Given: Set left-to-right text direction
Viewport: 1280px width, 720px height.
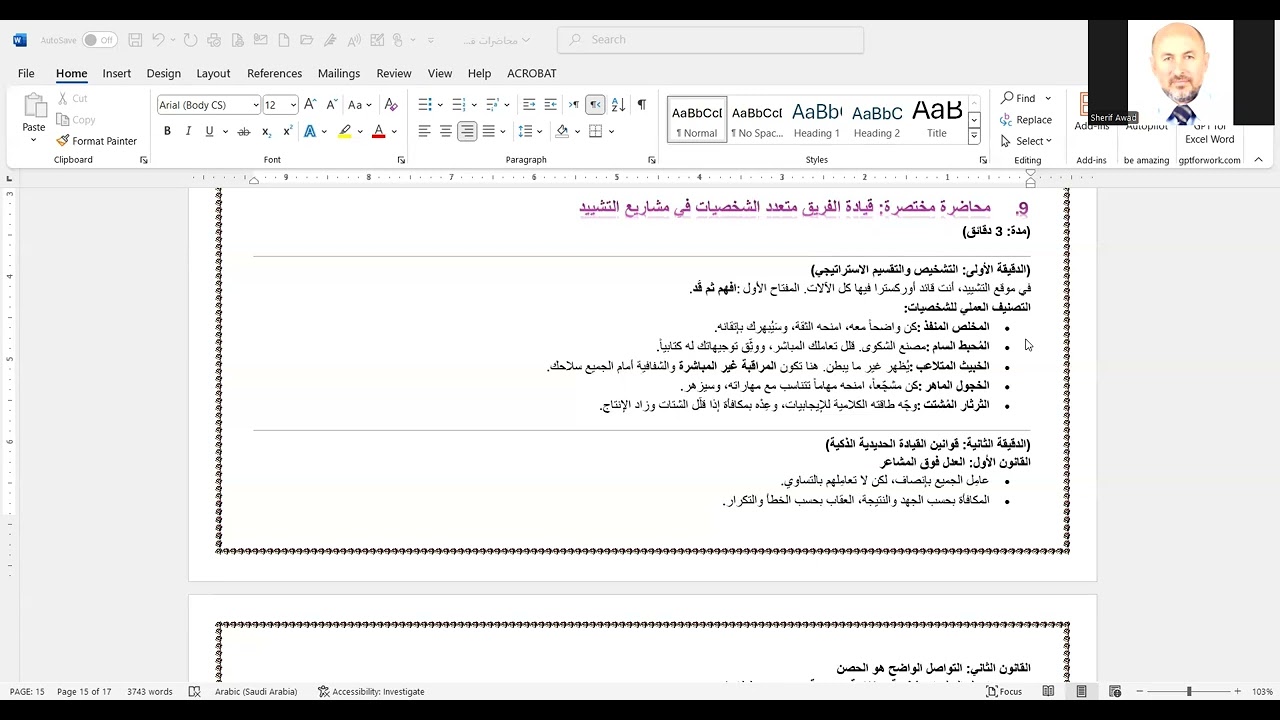Looking at the screenshot, I should 574,105.
